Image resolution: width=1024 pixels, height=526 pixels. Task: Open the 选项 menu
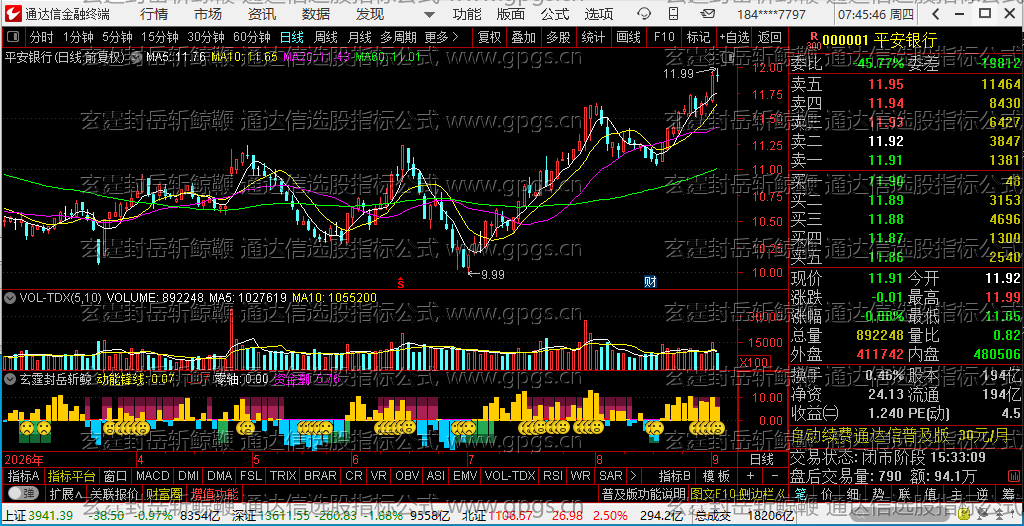599,14
